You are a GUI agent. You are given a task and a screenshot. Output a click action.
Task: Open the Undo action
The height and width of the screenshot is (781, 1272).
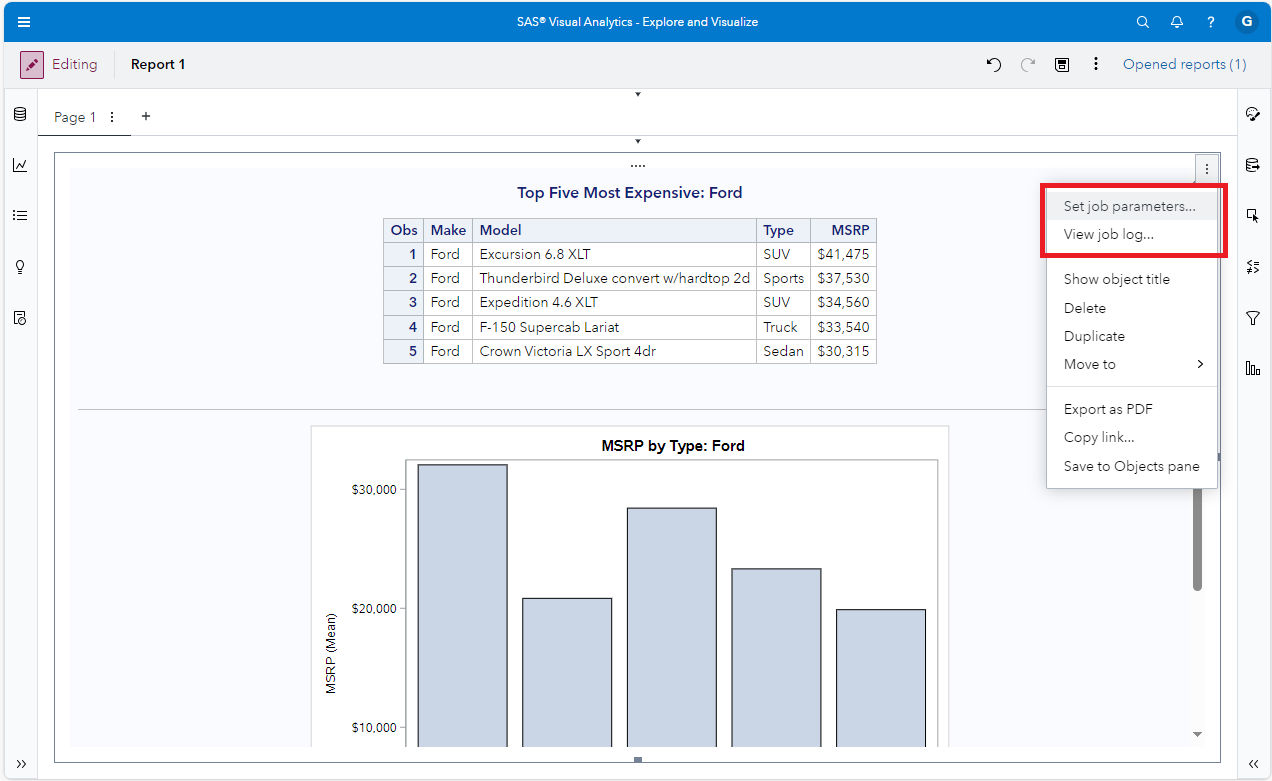pyautogui.click(x=993, y=64)
